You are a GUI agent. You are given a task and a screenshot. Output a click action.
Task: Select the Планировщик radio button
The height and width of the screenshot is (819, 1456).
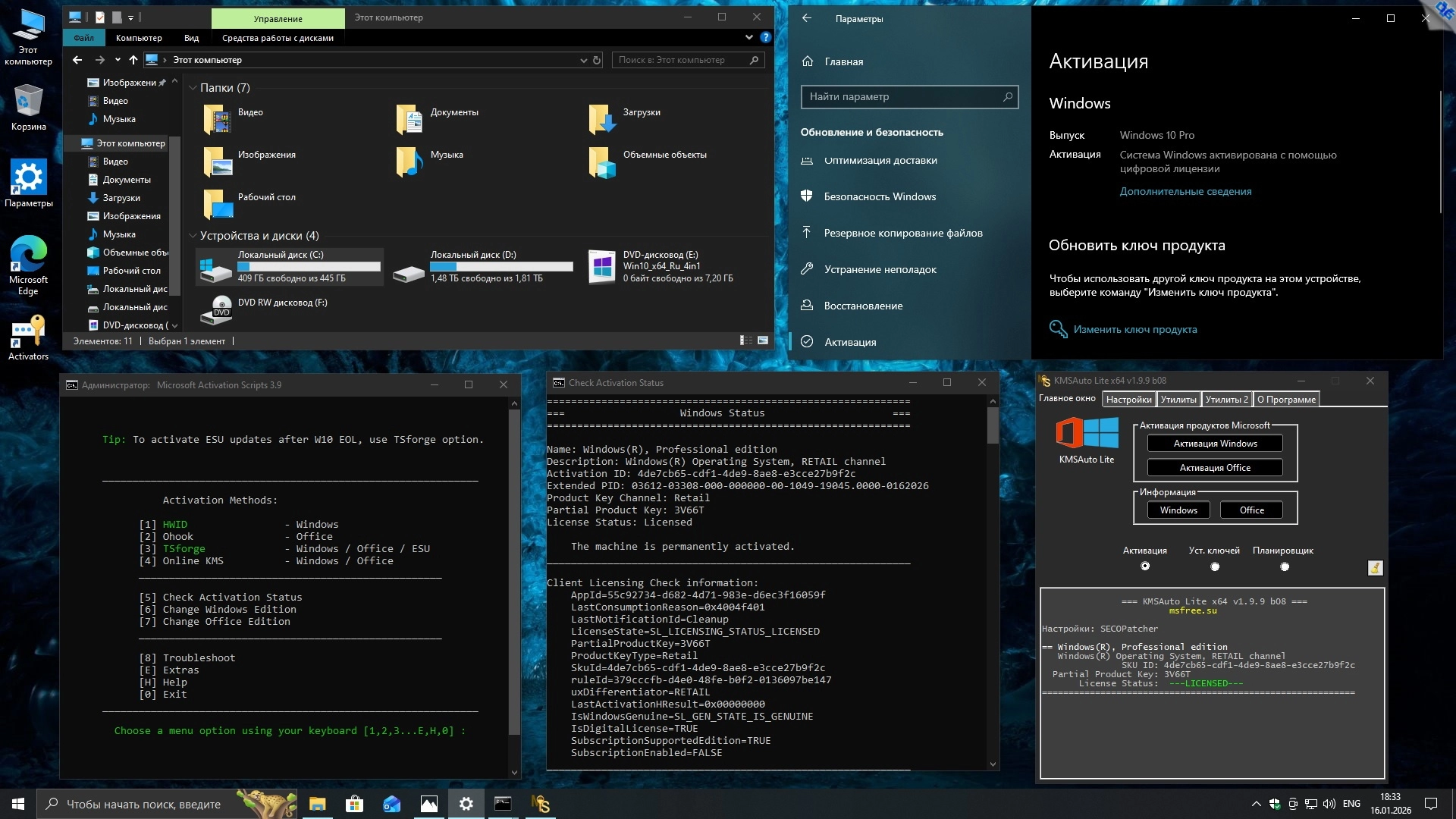coord(1284,566)
